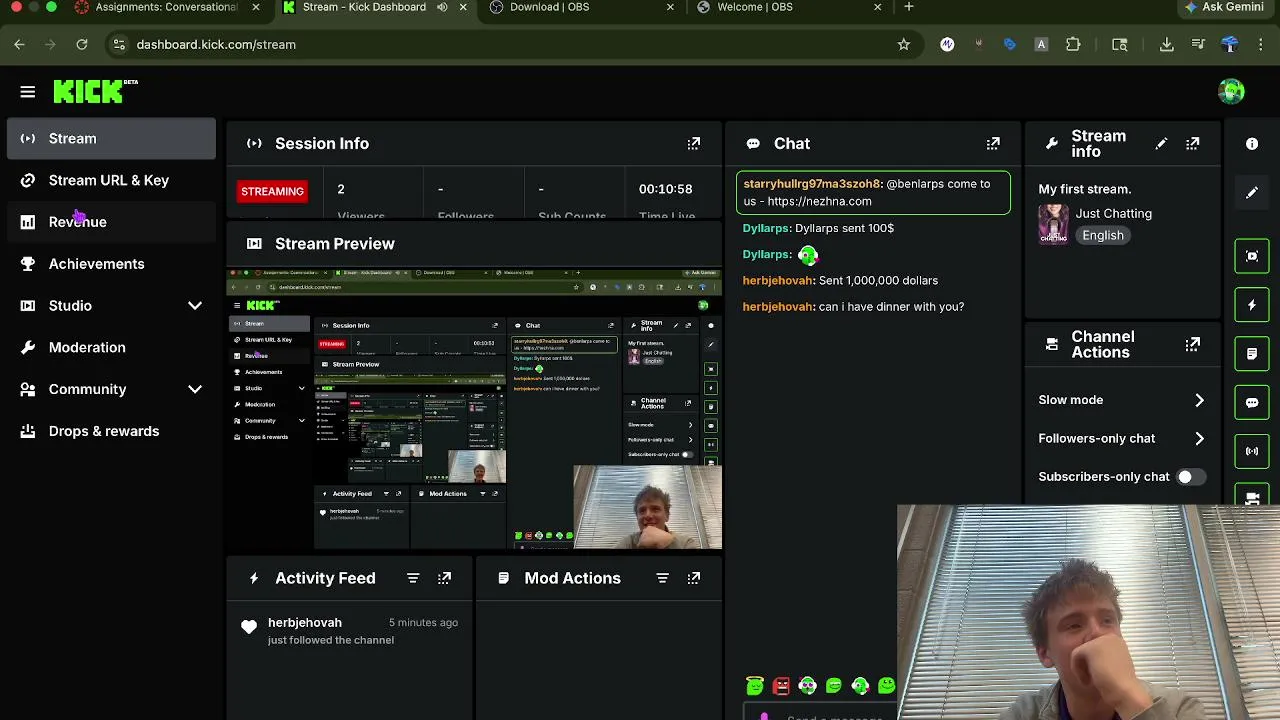This screenshot has width=1280, height=720.
Task: Open Mod Actions filter options
Action: click(662, 578)
